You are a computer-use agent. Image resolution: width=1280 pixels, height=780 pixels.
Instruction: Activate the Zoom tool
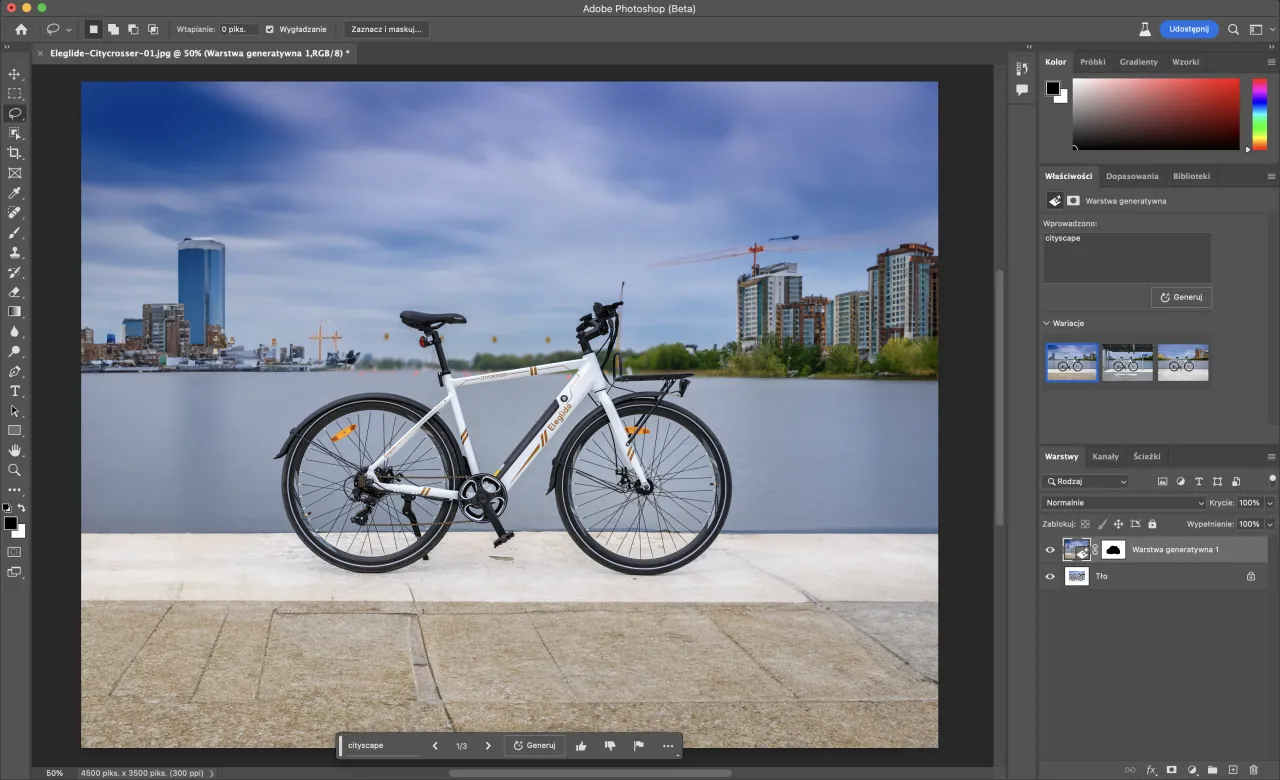(15, 470)
